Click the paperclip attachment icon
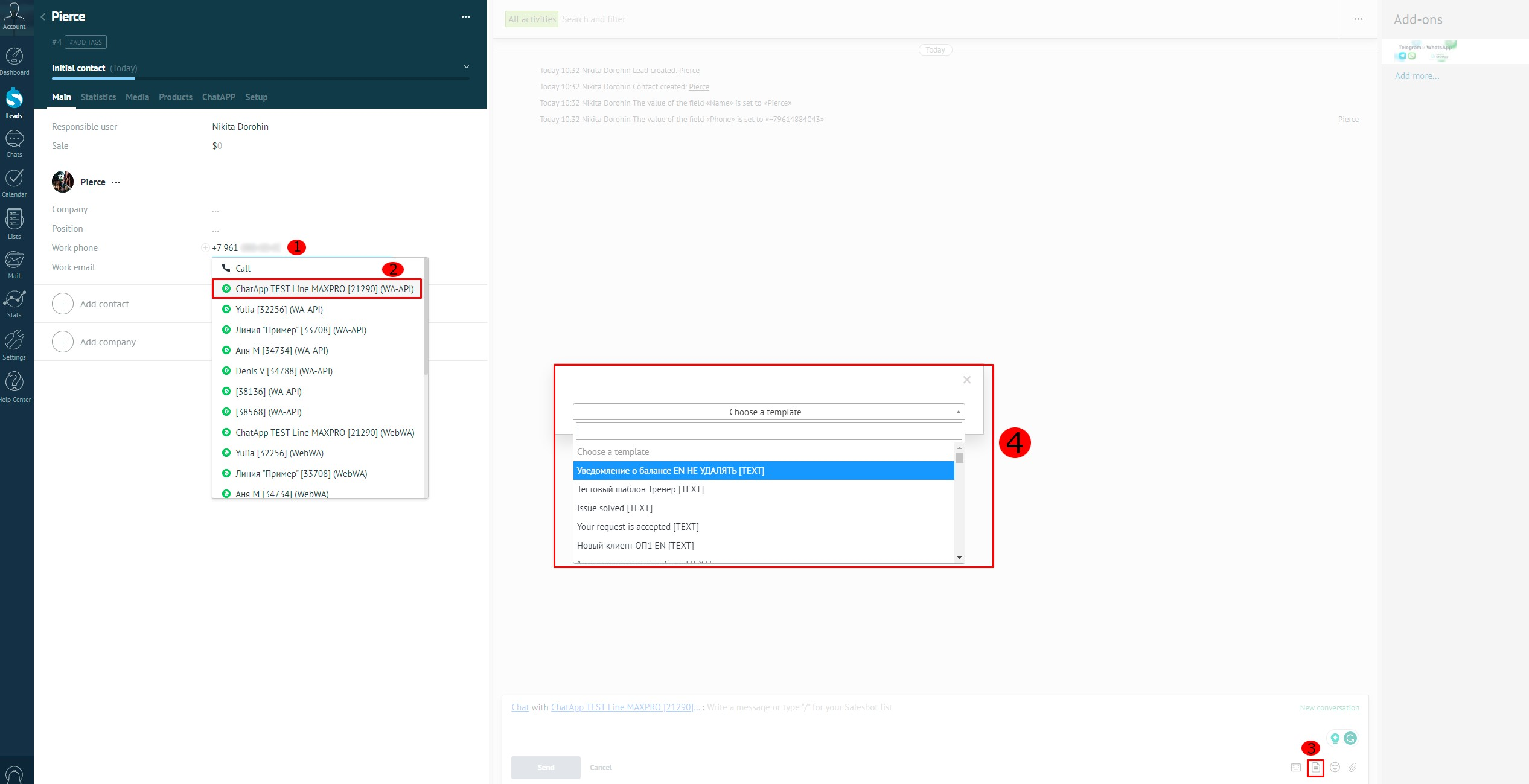This screenshot has height=784, width=1529. click(1353, 768)
